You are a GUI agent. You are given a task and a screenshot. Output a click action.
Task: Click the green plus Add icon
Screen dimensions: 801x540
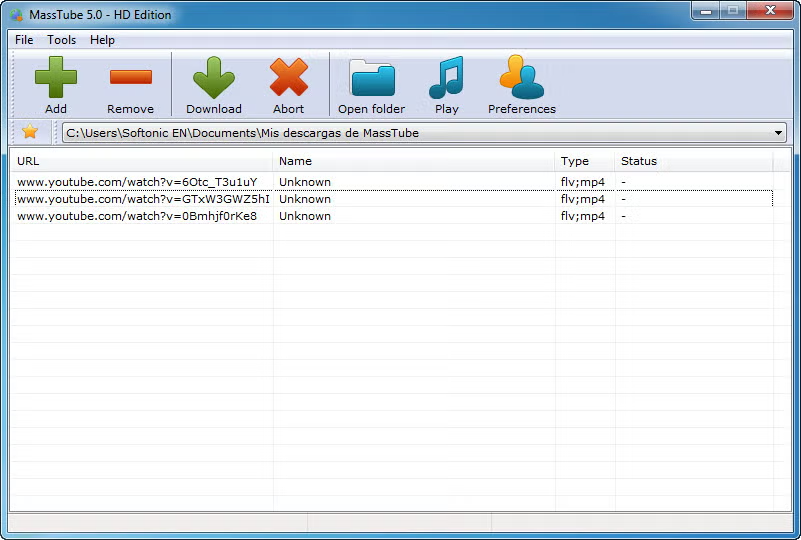pos(56,77)
